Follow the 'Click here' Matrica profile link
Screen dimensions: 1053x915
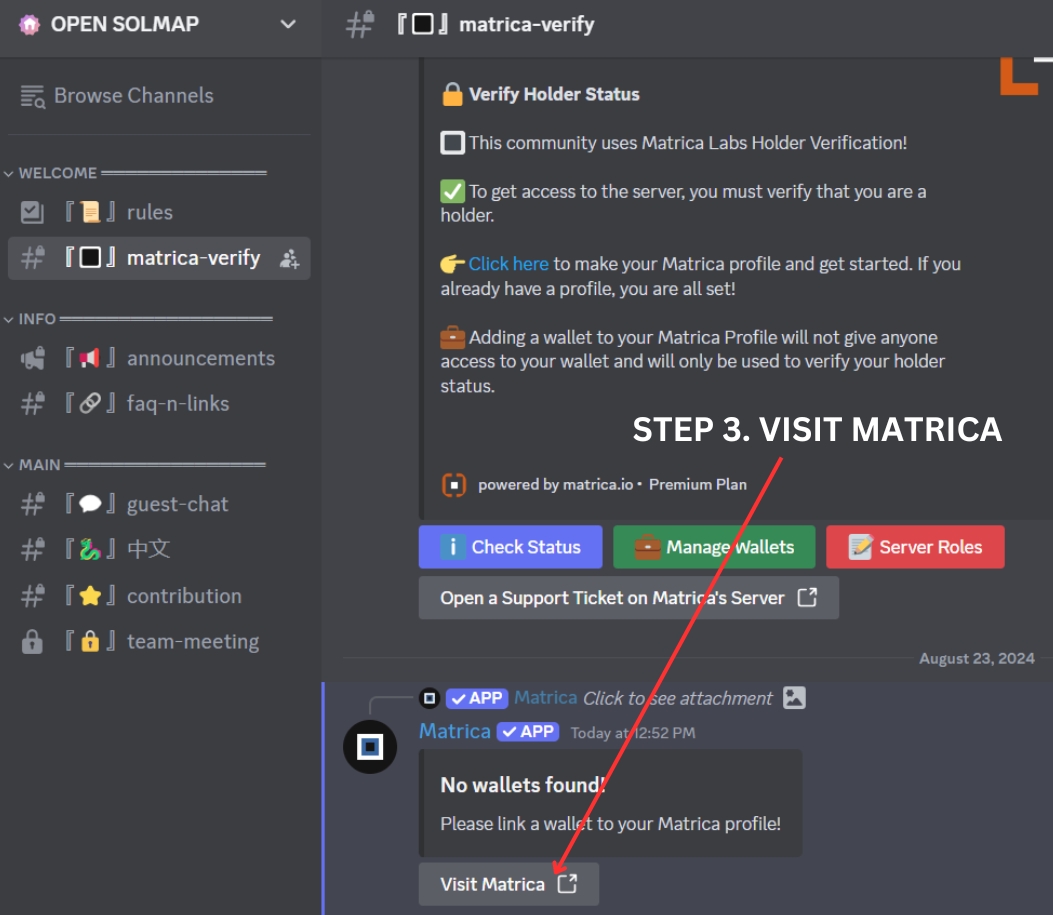click(508, 264)
